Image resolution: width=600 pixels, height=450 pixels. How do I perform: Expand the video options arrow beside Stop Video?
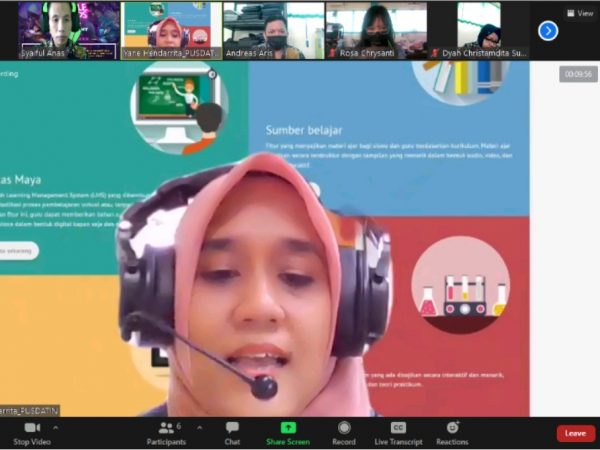[x=55, y=427]
